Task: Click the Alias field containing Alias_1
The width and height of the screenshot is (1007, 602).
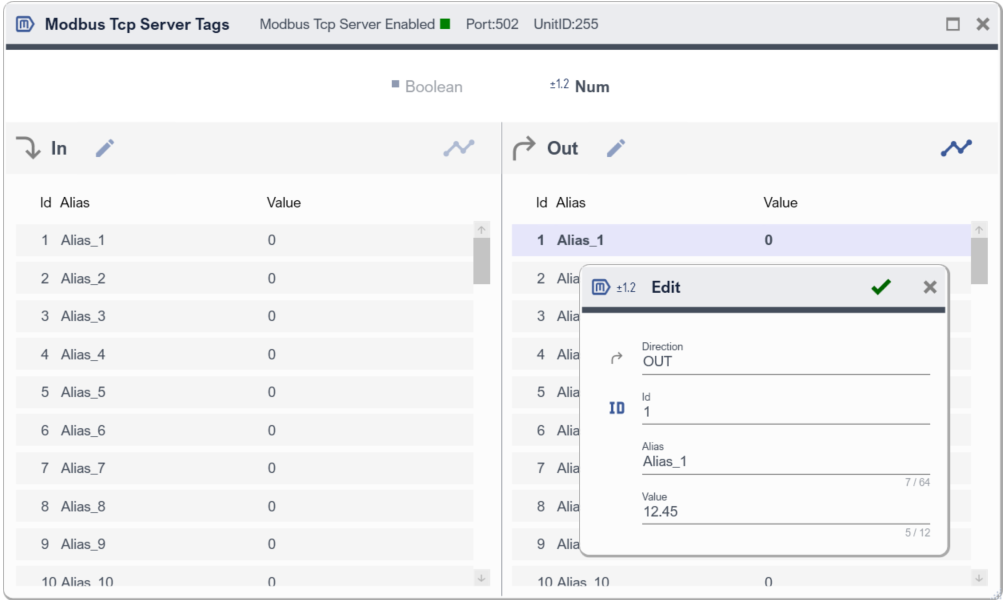Action: coord(785,462)
